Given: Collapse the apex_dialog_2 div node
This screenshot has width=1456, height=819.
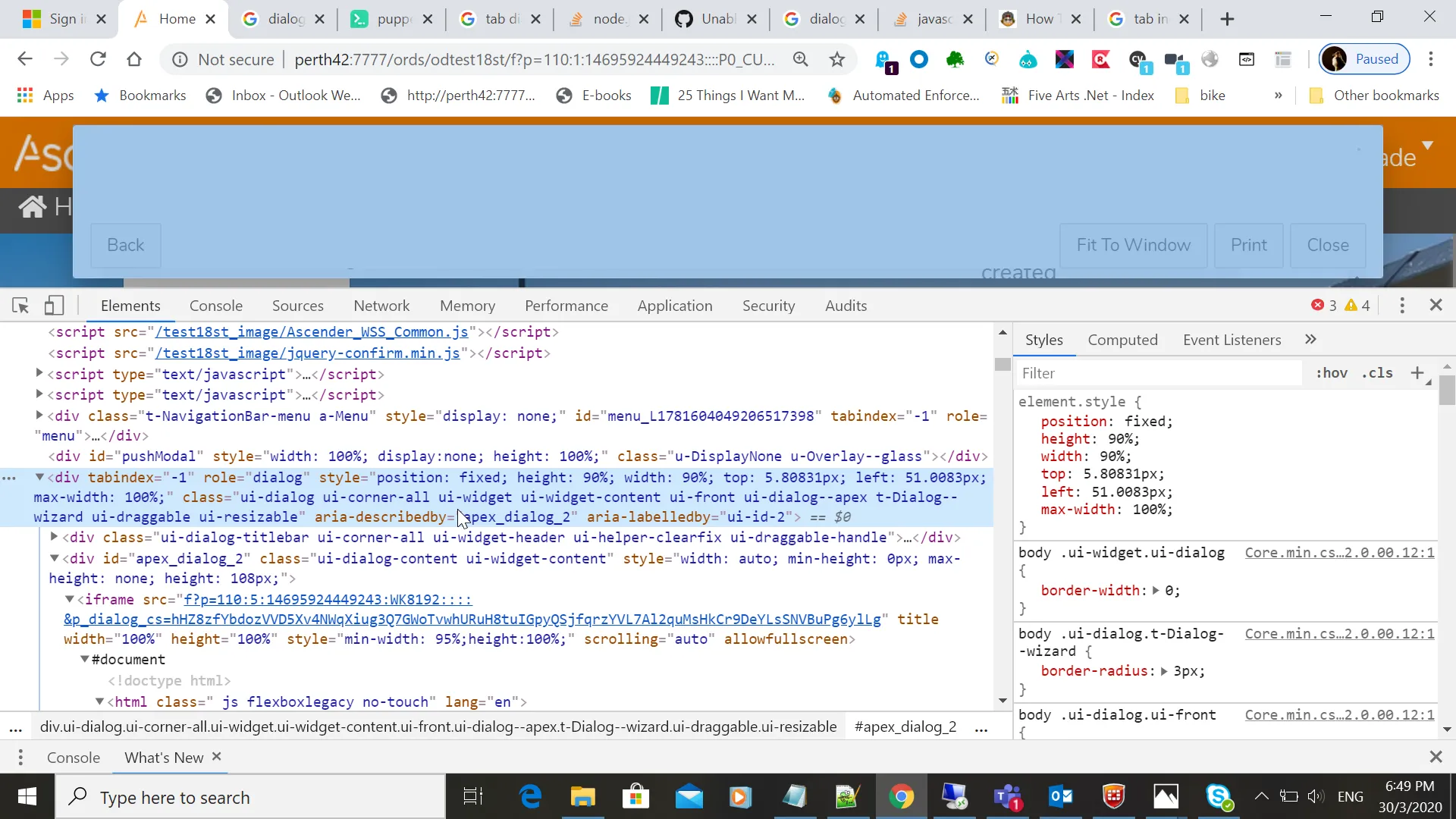Looking at the screenshot, I should tap(54, 558).
